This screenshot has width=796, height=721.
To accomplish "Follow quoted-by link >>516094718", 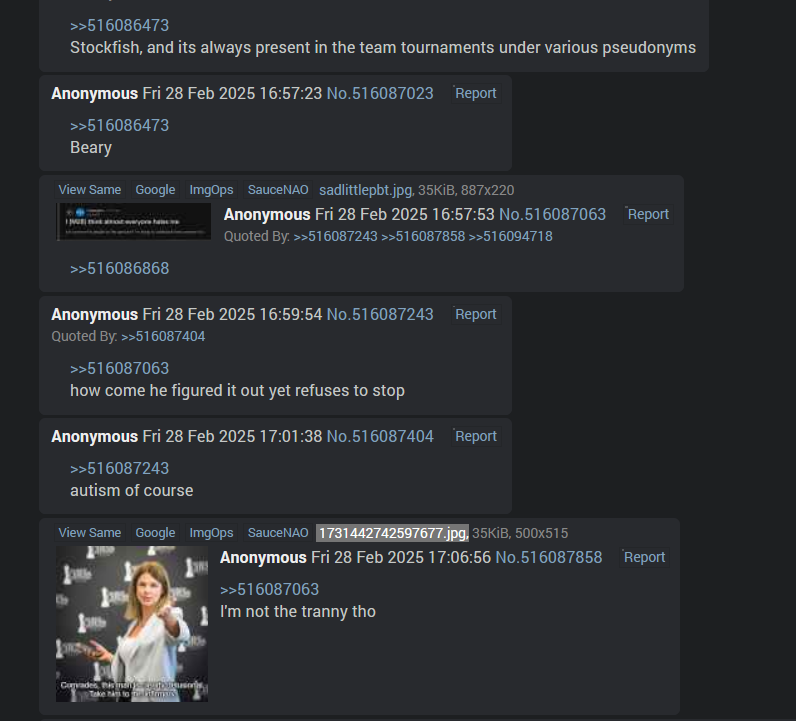I will (510, 237).
